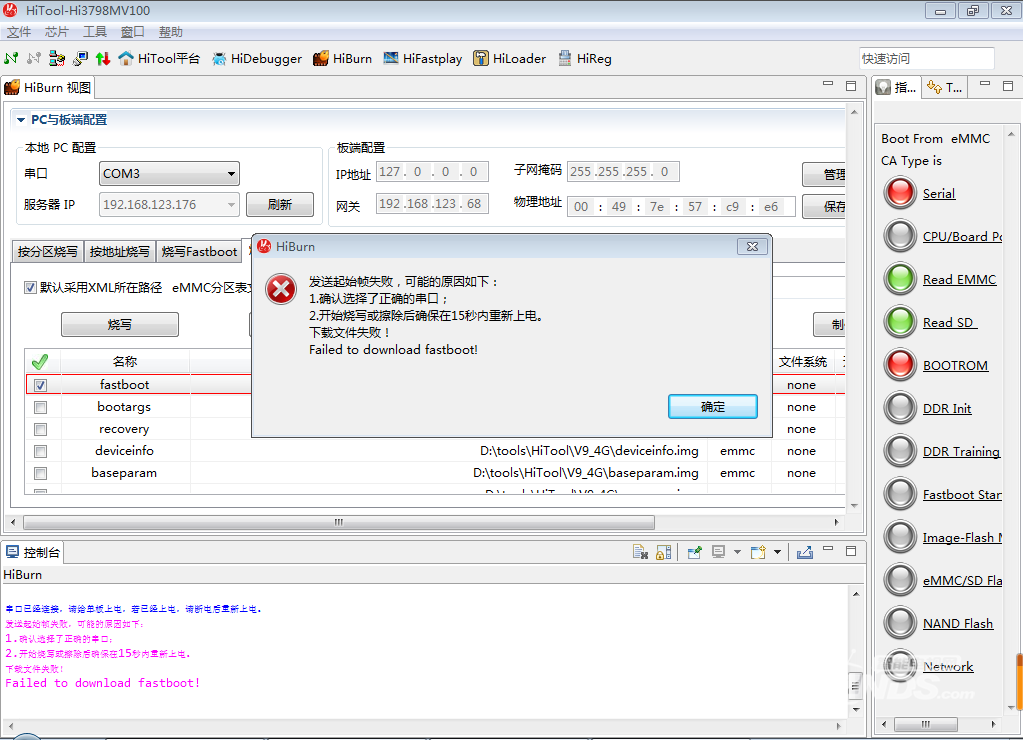Toggle the console scroll lock icon
This screenshot has width=1023, height=740.
[x=664, y=552]
